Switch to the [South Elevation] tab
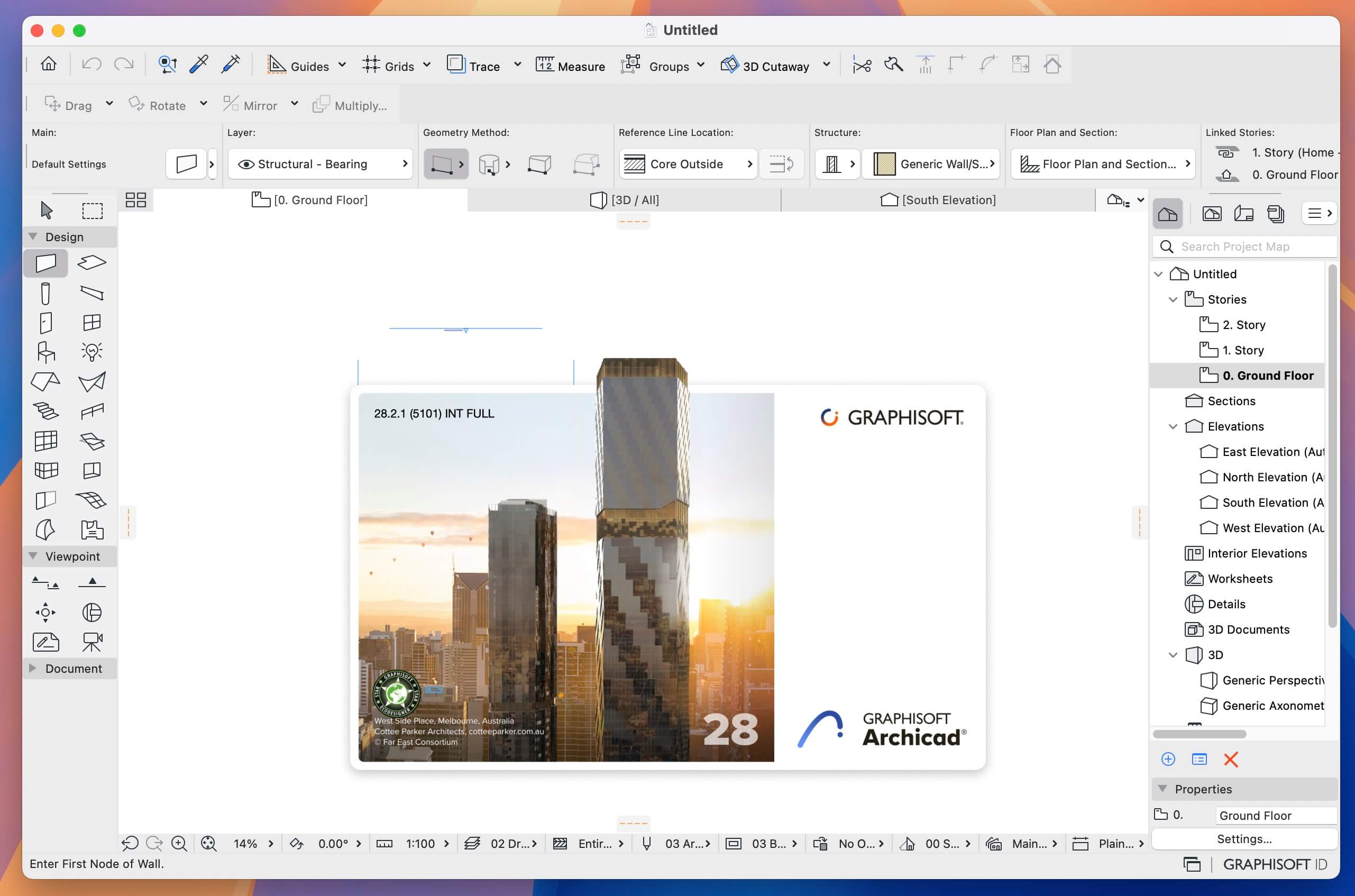The width and height of the screenshot is (1355, 896). click(x=938, y=200)
